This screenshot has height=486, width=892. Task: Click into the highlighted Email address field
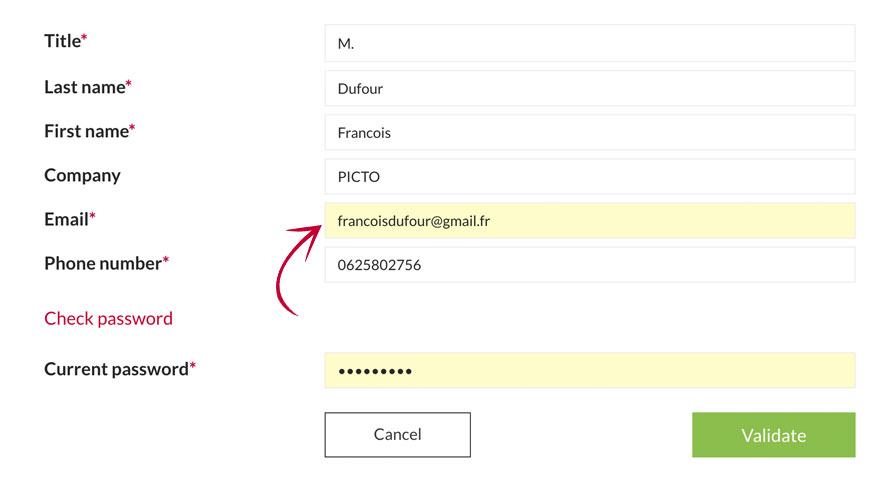(x=589, y=221)
